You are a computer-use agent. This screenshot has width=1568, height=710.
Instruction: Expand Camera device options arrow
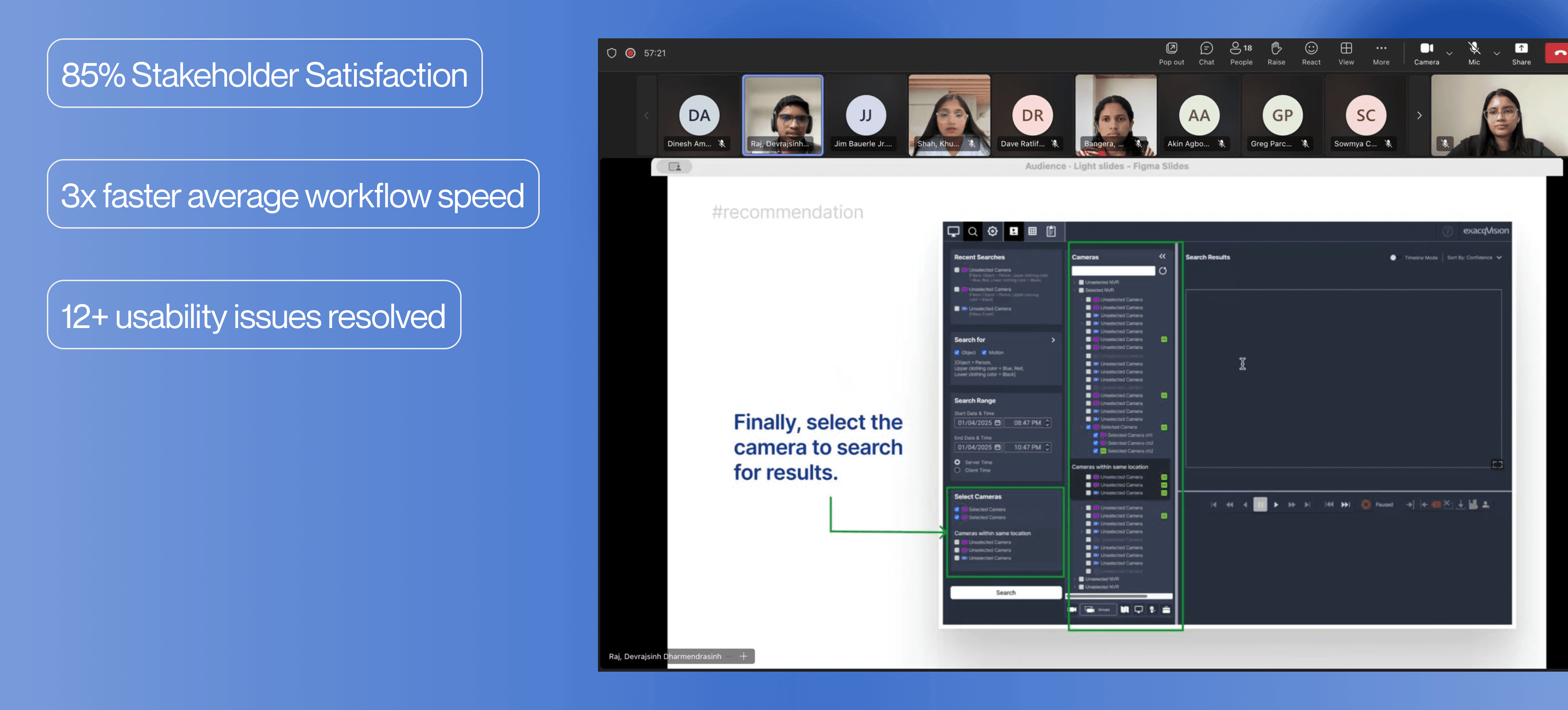1449,54
